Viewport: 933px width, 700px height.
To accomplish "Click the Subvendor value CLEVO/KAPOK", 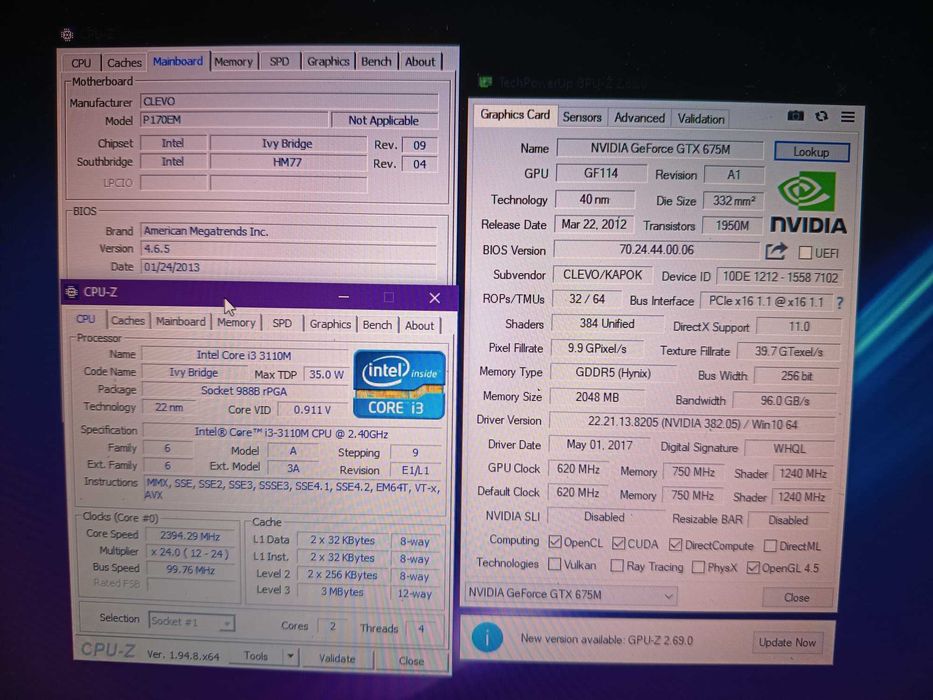I will 603,274.
